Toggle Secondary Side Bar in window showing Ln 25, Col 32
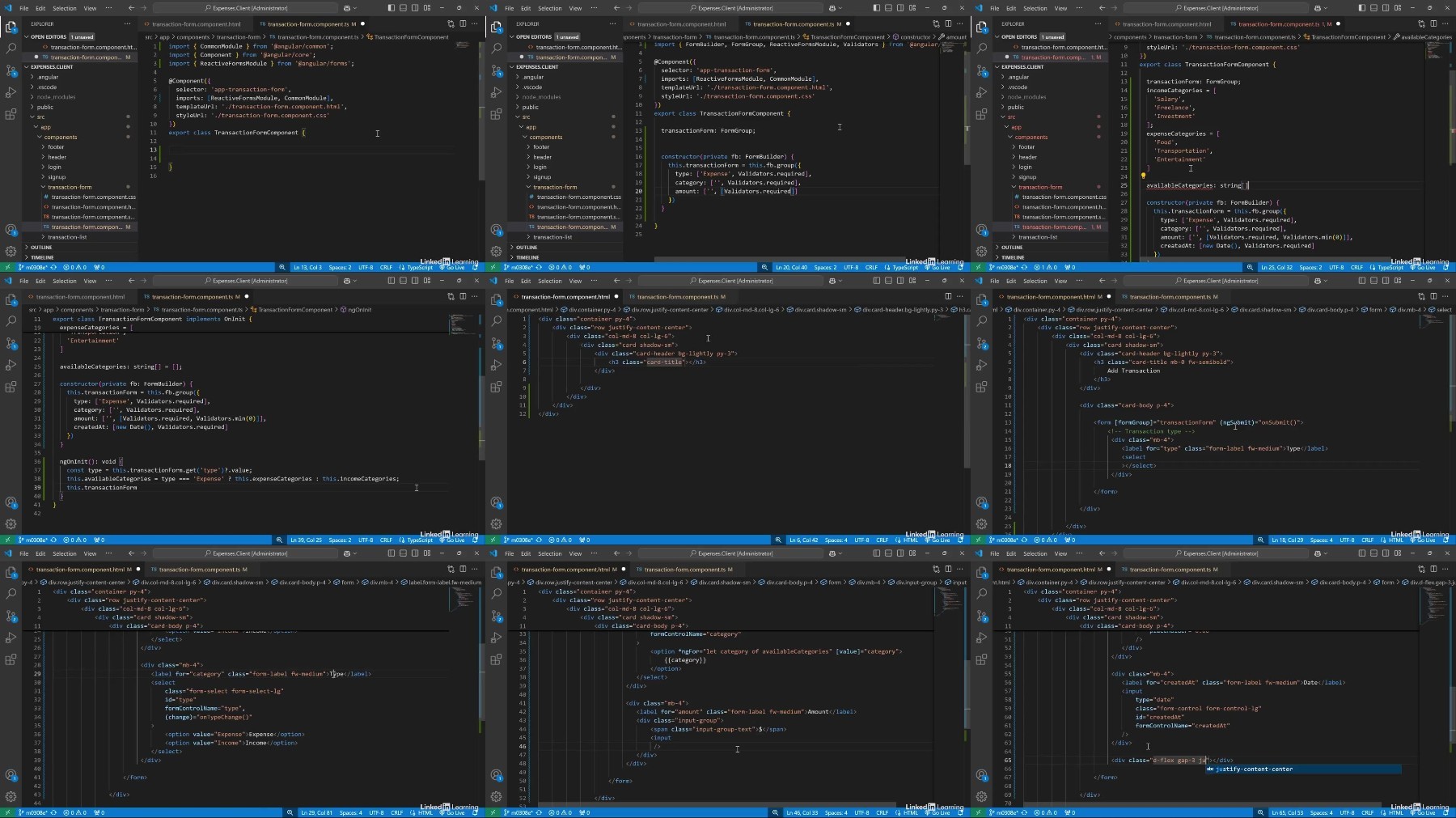The height and width of the screenshot is (818, 1456). [1386, 8]
